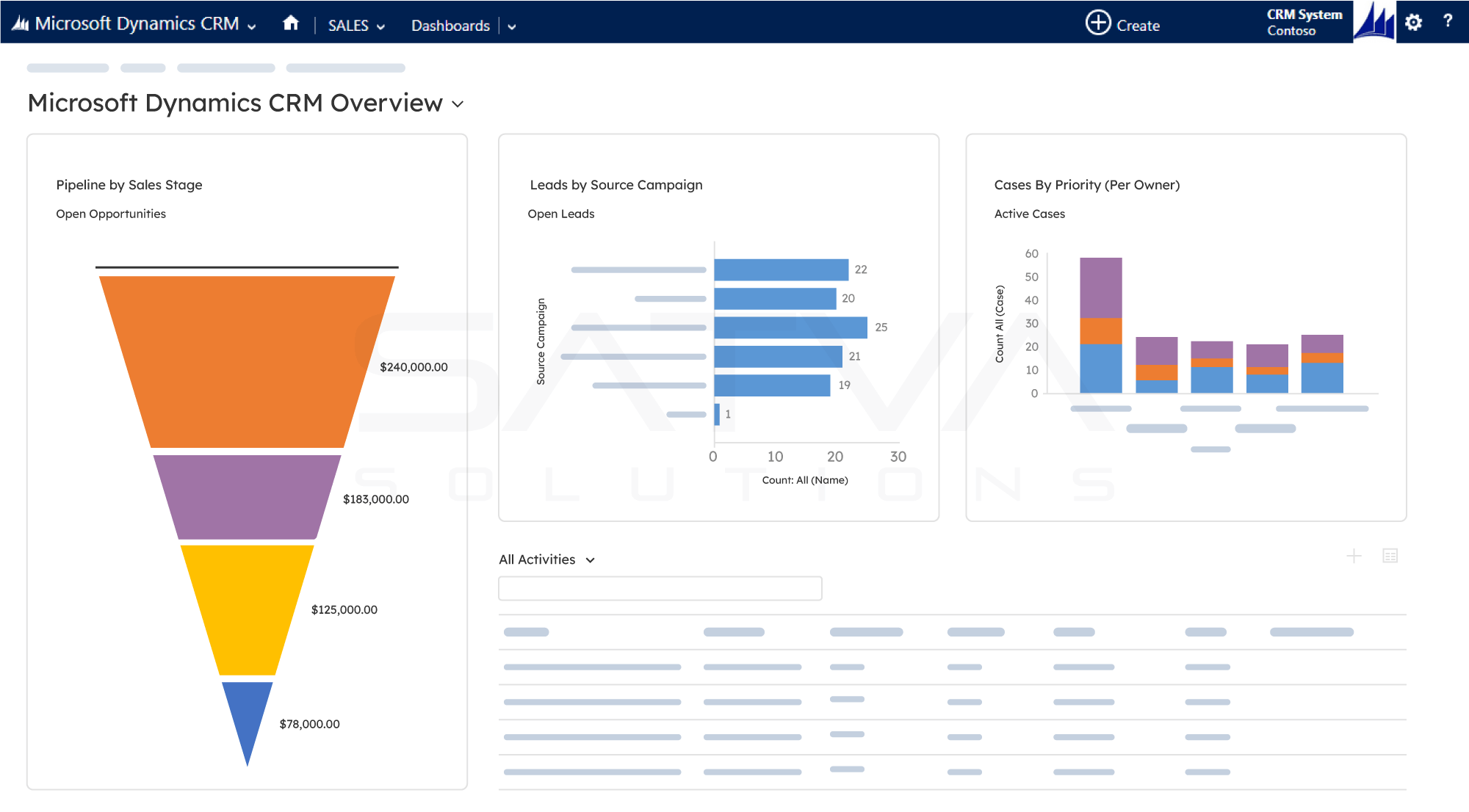Open the SALES area menu
Image resolution: width=1469 pixels, height=812 pixels.
coord(348,26)
